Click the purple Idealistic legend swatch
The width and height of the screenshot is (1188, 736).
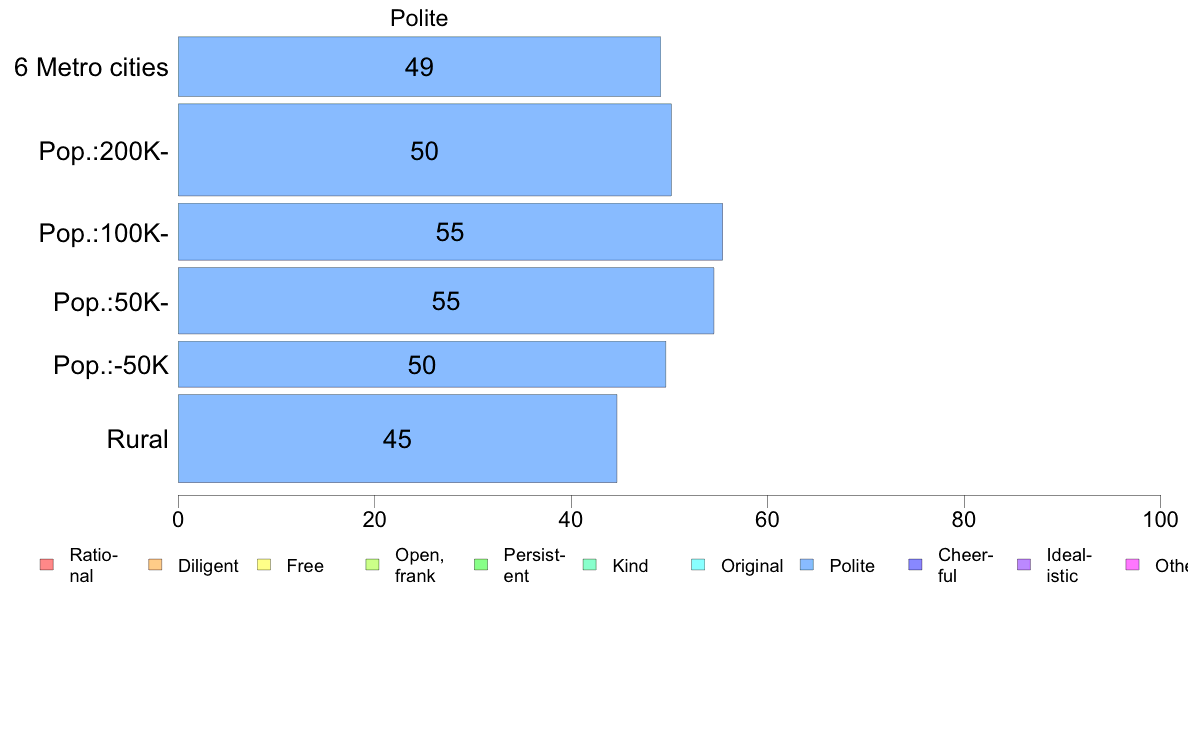click(x=1024, y=565)
